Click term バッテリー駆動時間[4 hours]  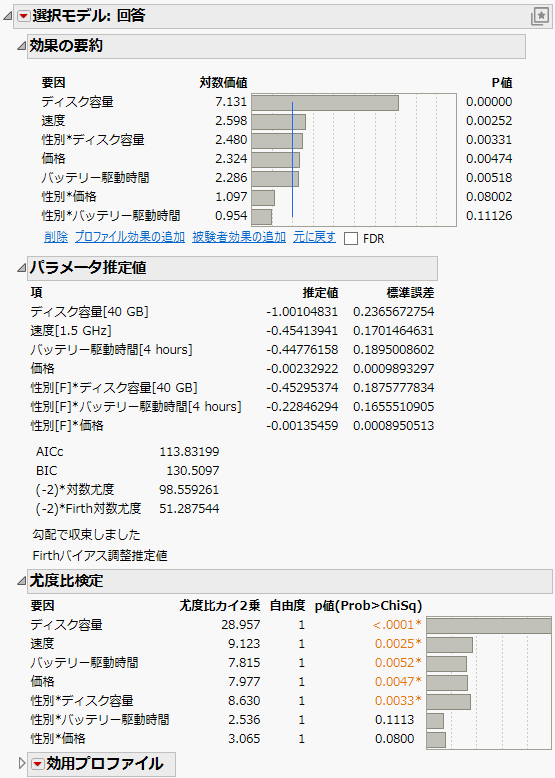(111, 350)
